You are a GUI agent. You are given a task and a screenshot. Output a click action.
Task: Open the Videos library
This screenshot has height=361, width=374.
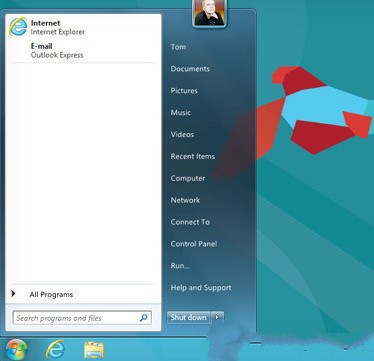pyautogui.click(x=182, y=135)
